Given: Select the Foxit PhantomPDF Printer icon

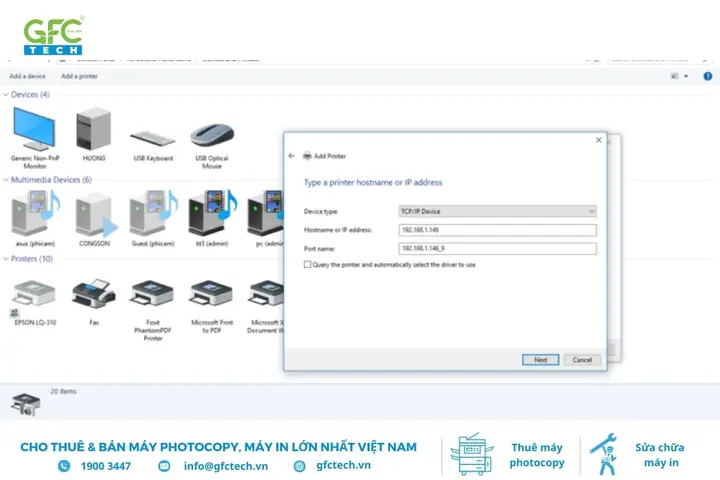Looking at the screenshot, I should [152, 294].
